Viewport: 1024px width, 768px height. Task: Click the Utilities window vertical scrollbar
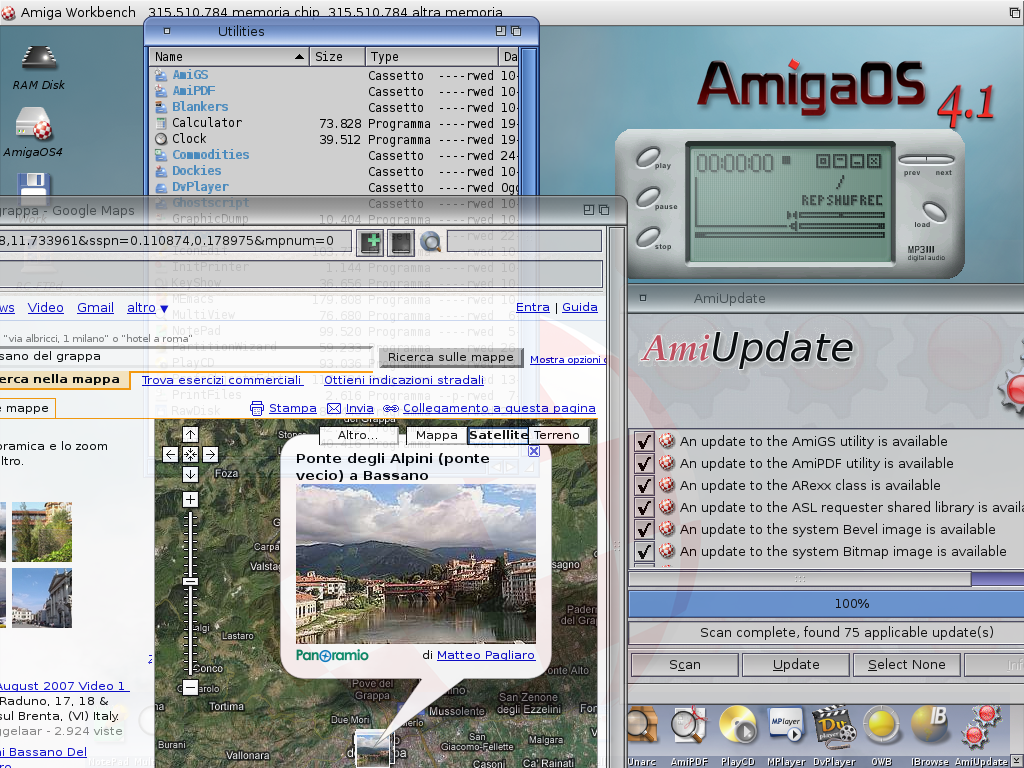[528, 124]
